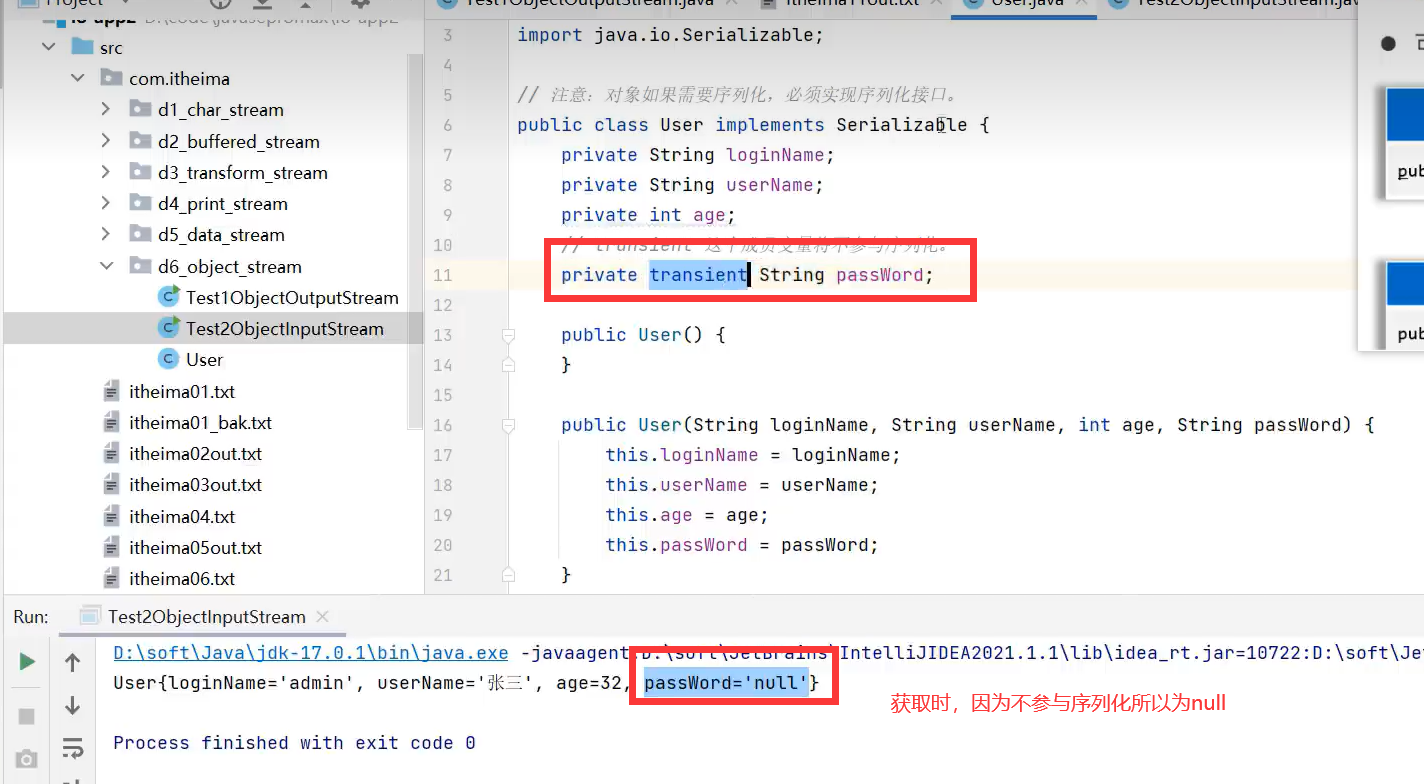The image size is (1424, 784).
Task: Expand the d4_print_stream package
Action: 106,203
